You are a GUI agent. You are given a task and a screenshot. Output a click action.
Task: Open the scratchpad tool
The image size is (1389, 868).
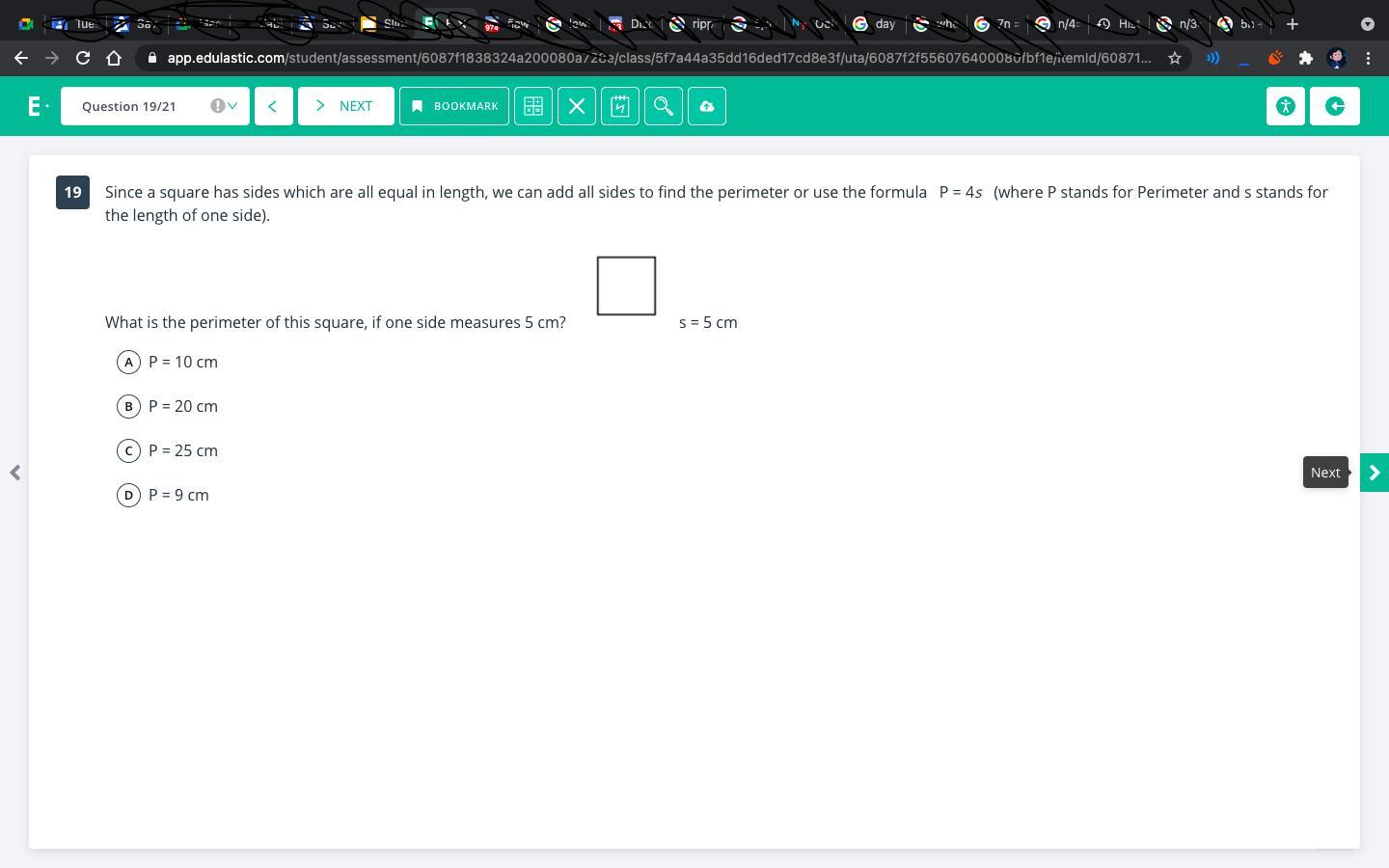point(620,106)
